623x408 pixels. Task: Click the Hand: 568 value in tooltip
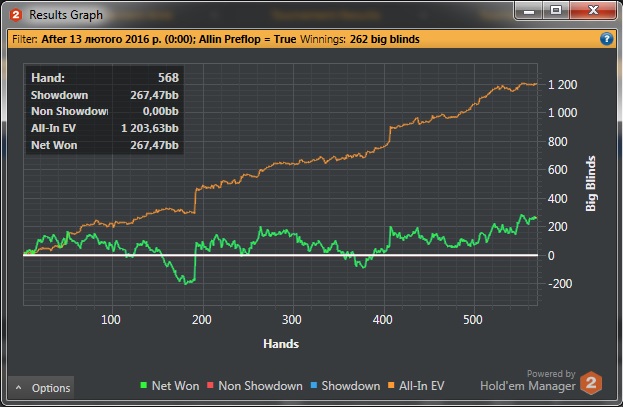pos(168,77)
